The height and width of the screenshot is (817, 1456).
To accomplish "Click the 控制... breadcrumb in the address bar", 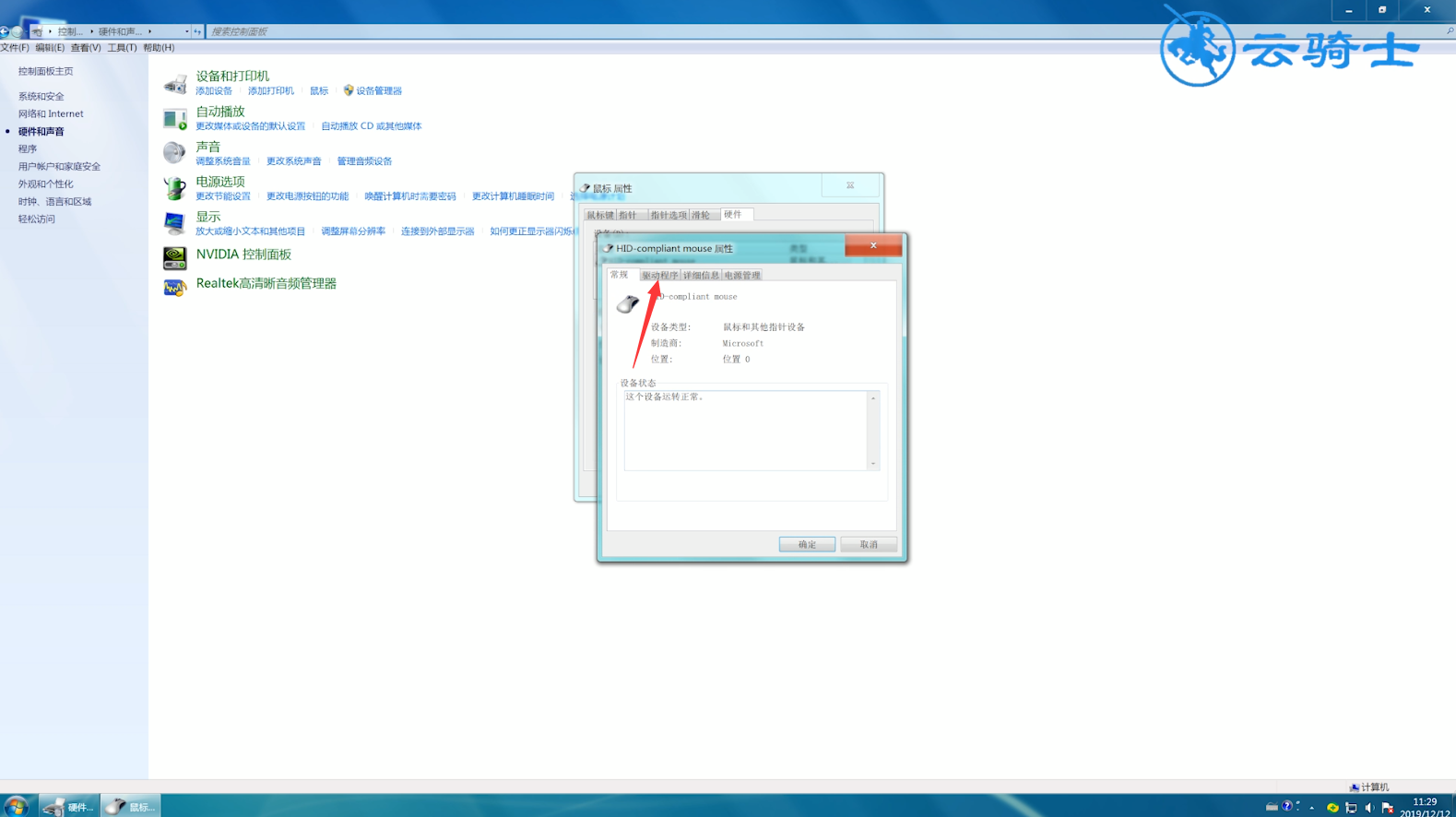I will tap(70, 31).
